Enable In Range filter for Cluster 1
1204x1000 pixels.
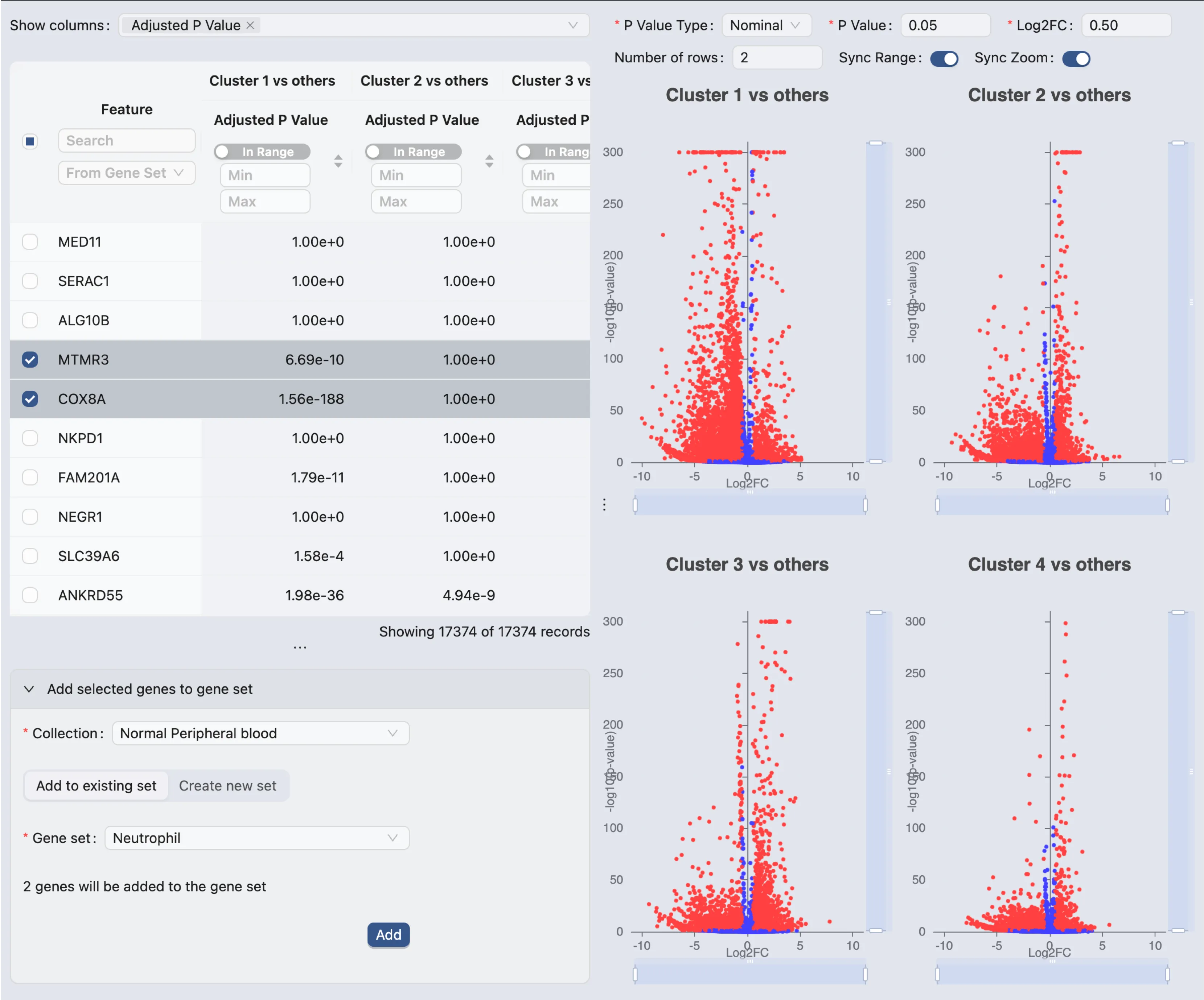tap(262, 152)
